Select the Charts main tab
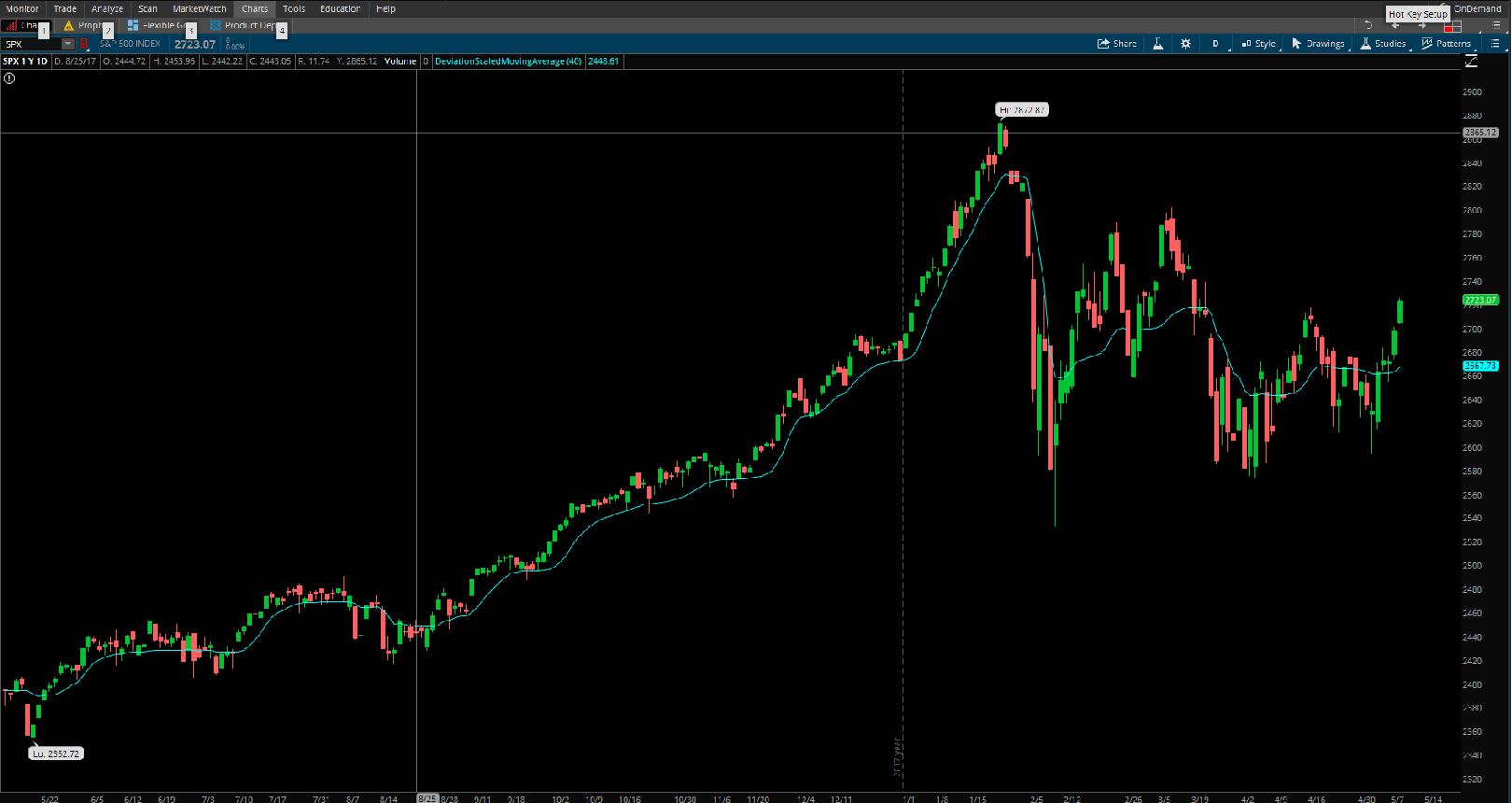The height and width of the screenshot is (803, 1512). tap(255, 8)
